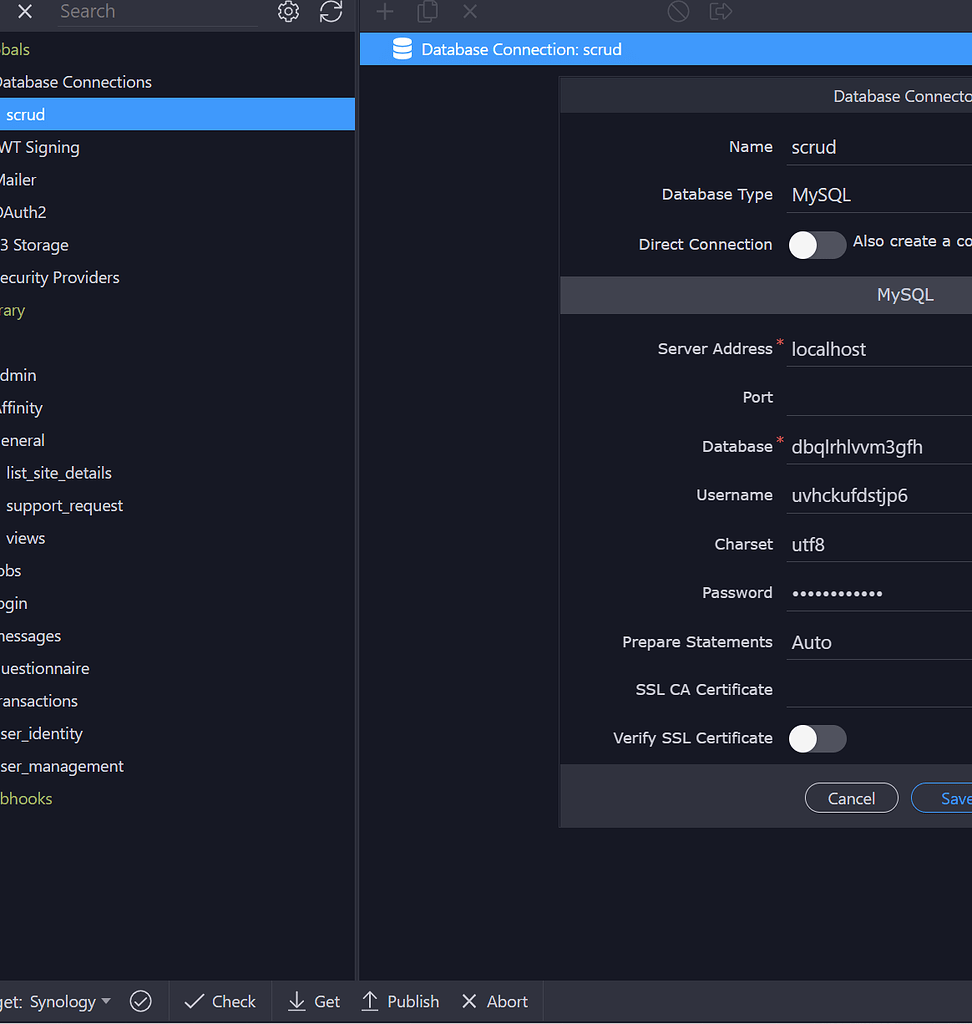Click Cancel to discard changes
The image size is (972, 1024).
pos(851,798)
